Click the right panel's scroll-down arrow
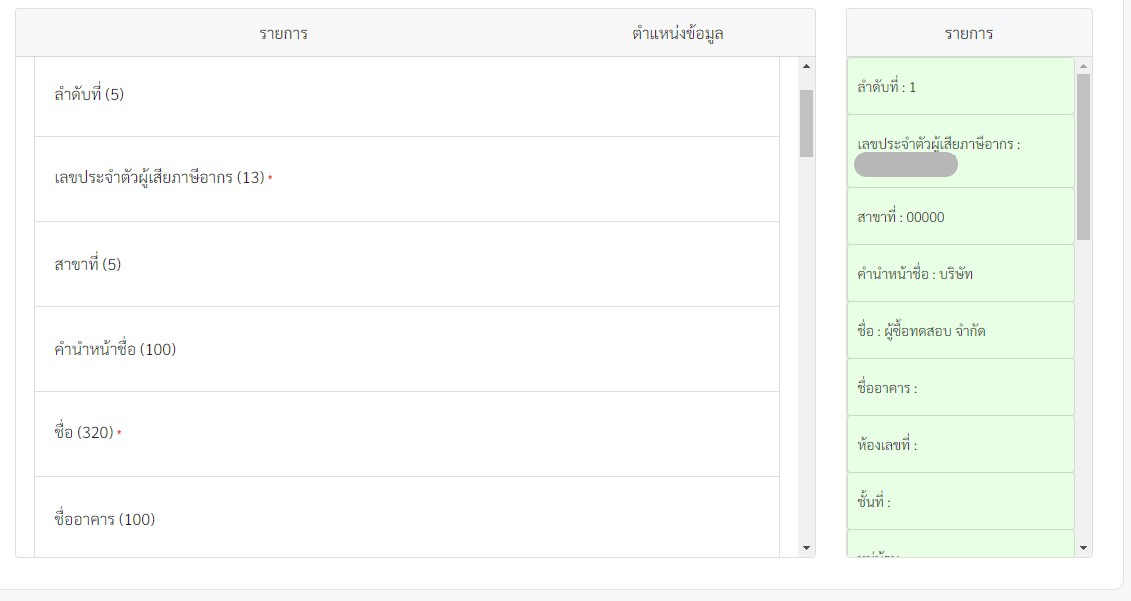 pyautogui.click(x=1083, y=548)
